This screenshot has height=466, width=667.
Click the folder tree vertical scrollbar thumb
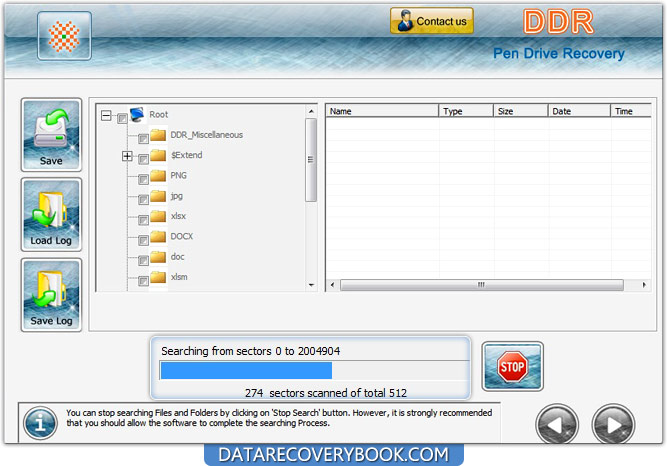coord(311,160)
